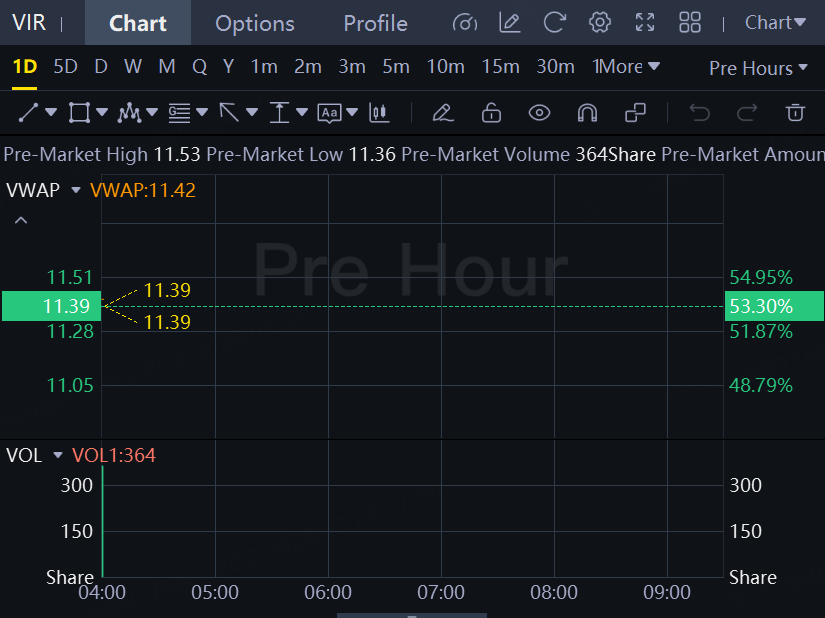The width and height of the screenshot is (825, 618).
Task: Open the candlestick chart style icon
Action: tap(379, 113)
